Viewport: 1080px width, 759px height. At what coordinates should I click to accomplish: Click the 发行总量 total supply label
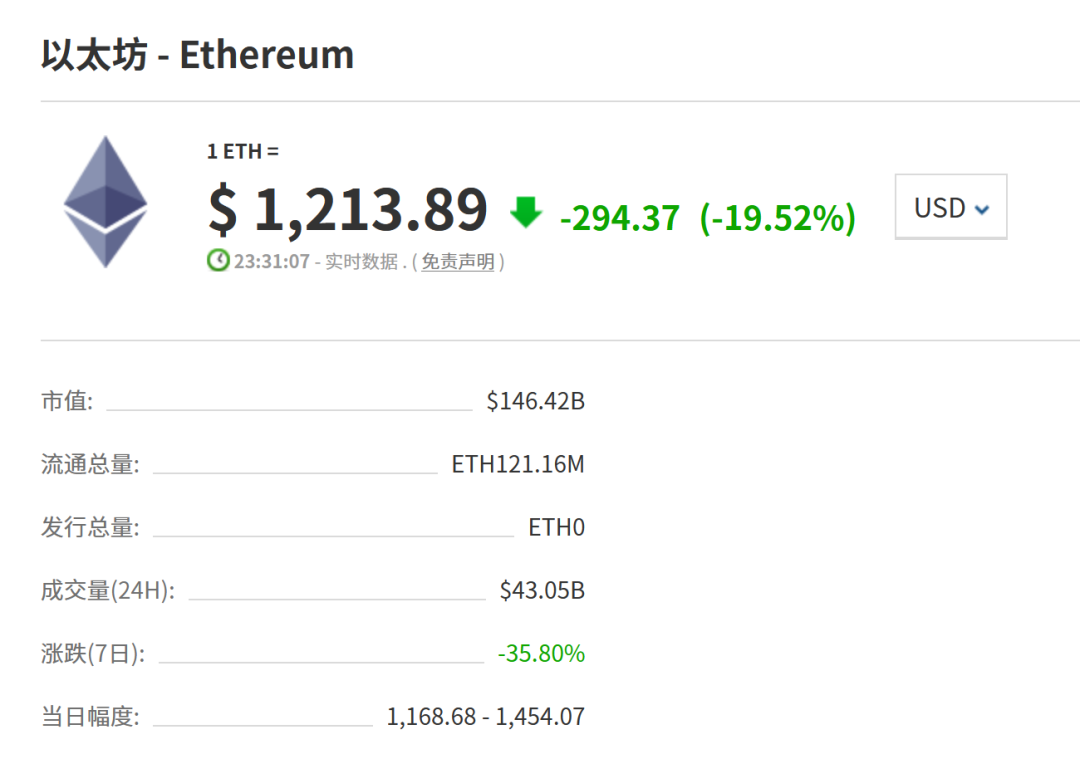pos(90,528)
